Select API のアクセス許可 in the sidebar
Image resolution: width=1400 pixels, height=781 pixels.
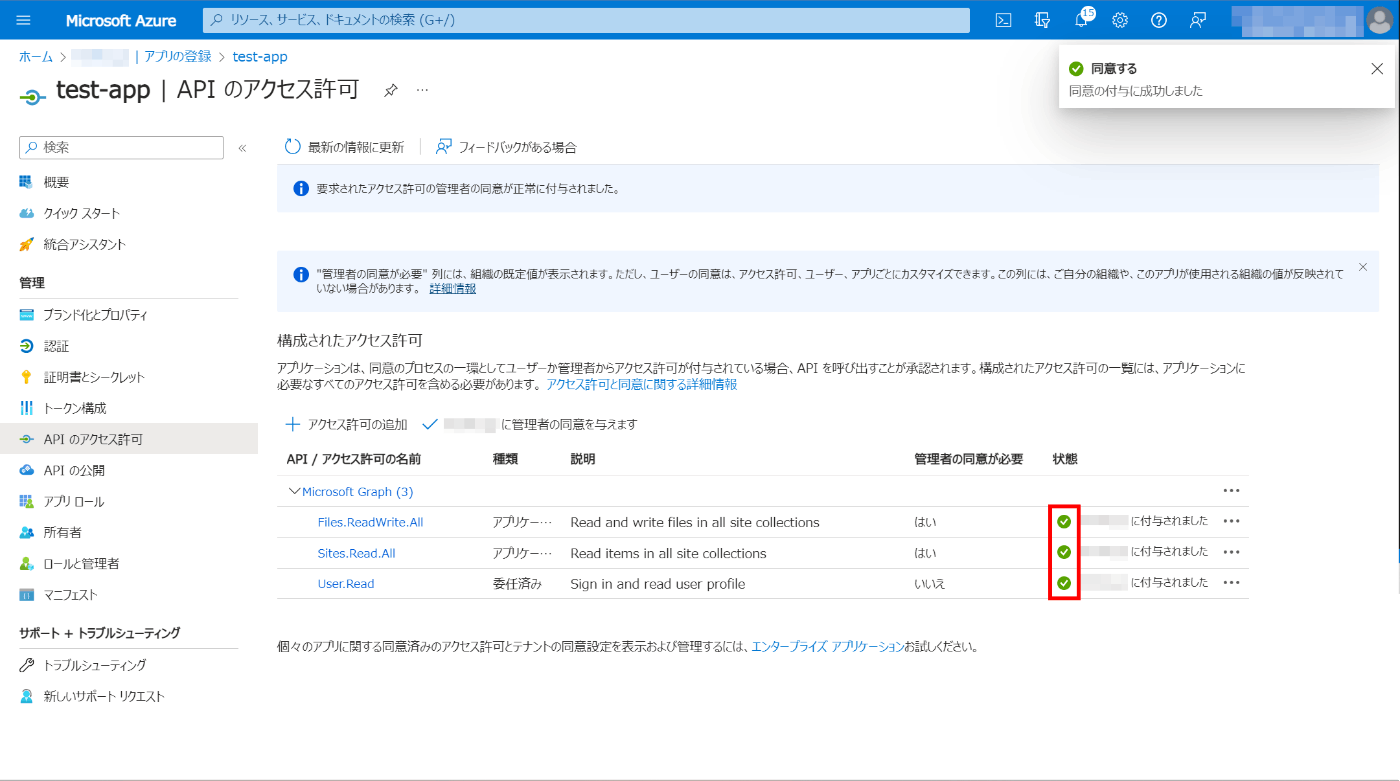pyautogui.click(x=129, y=439)
